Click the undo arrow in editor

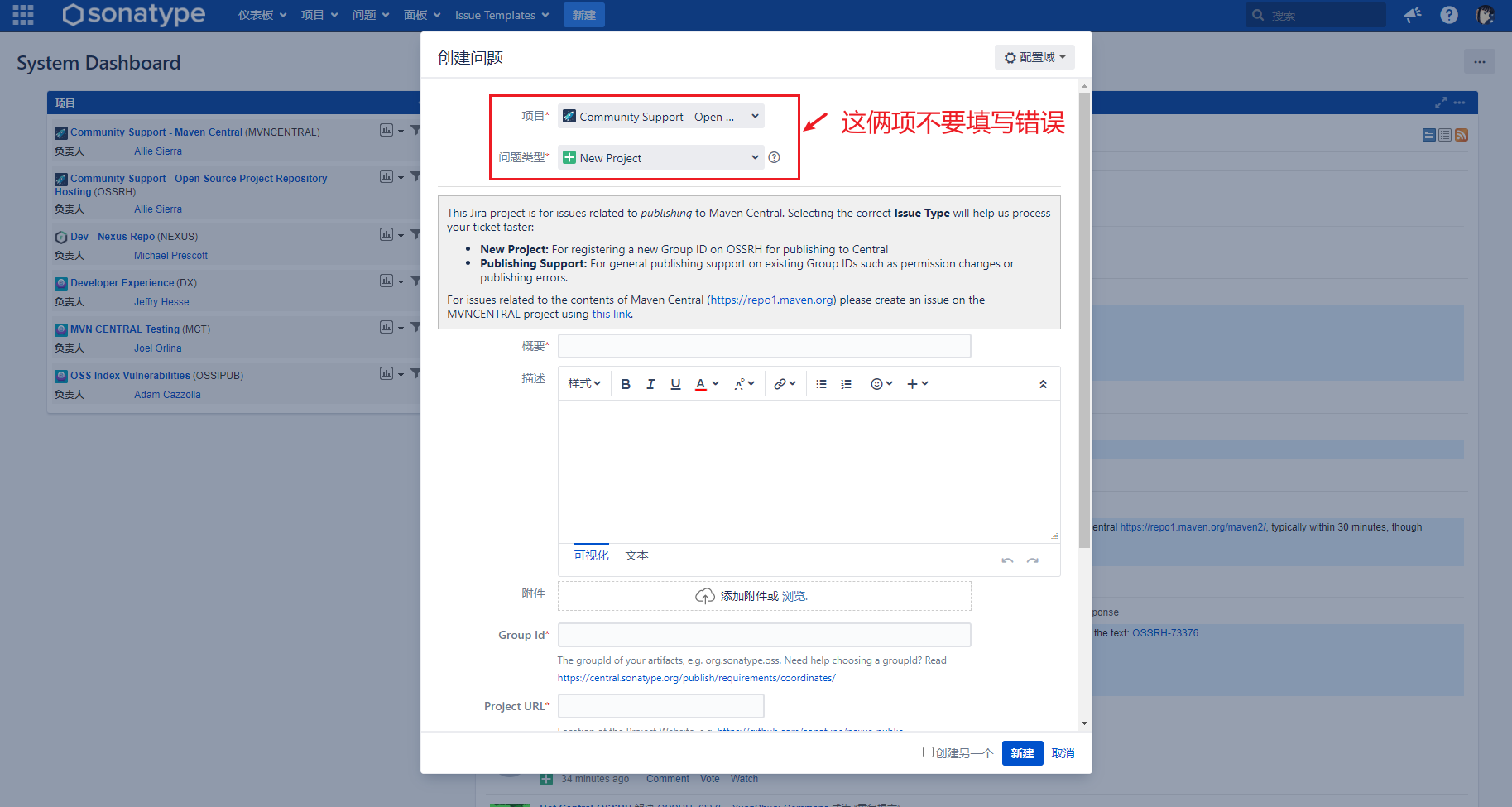click(x=1007, y=560)
